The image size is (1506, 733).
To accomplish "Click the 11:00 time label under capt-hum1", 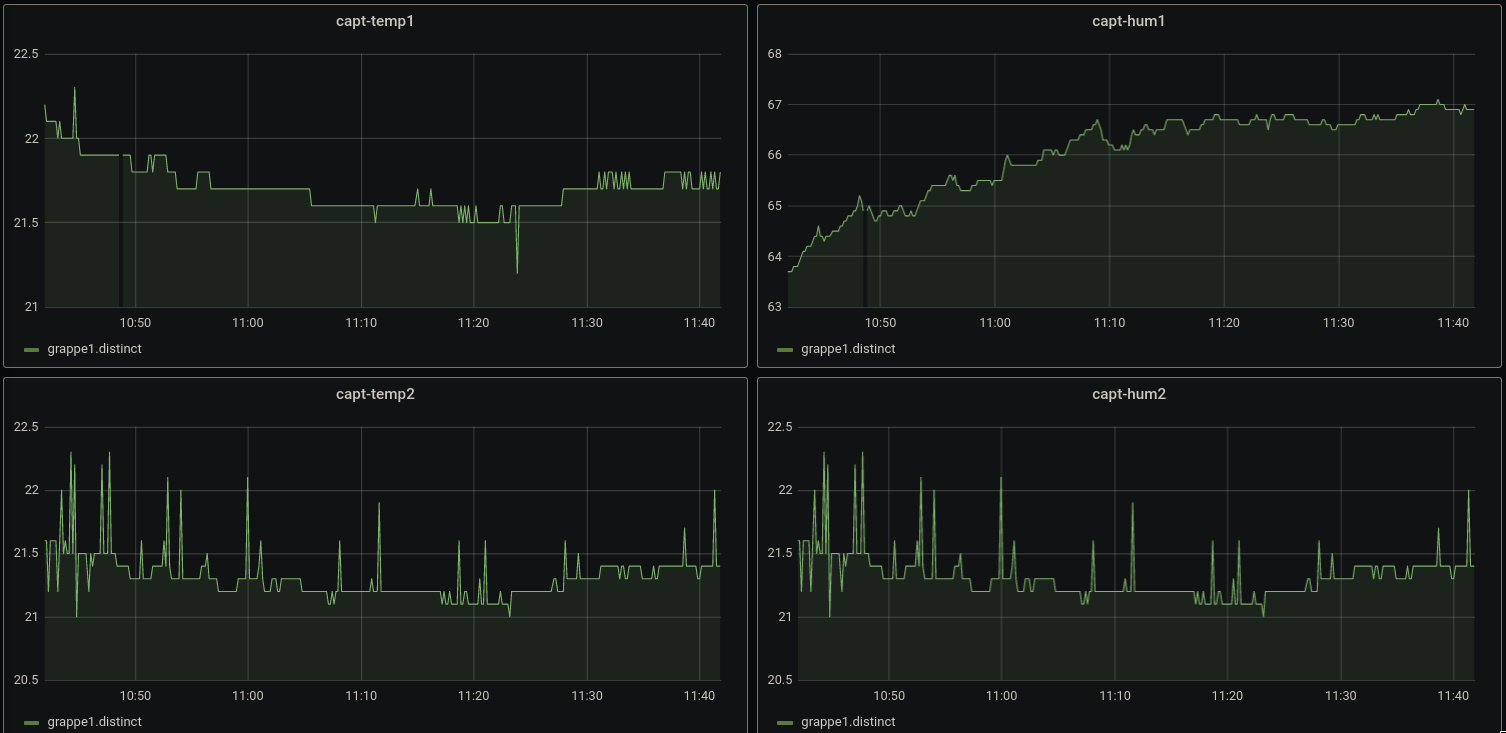I will (x=994, y=323).
